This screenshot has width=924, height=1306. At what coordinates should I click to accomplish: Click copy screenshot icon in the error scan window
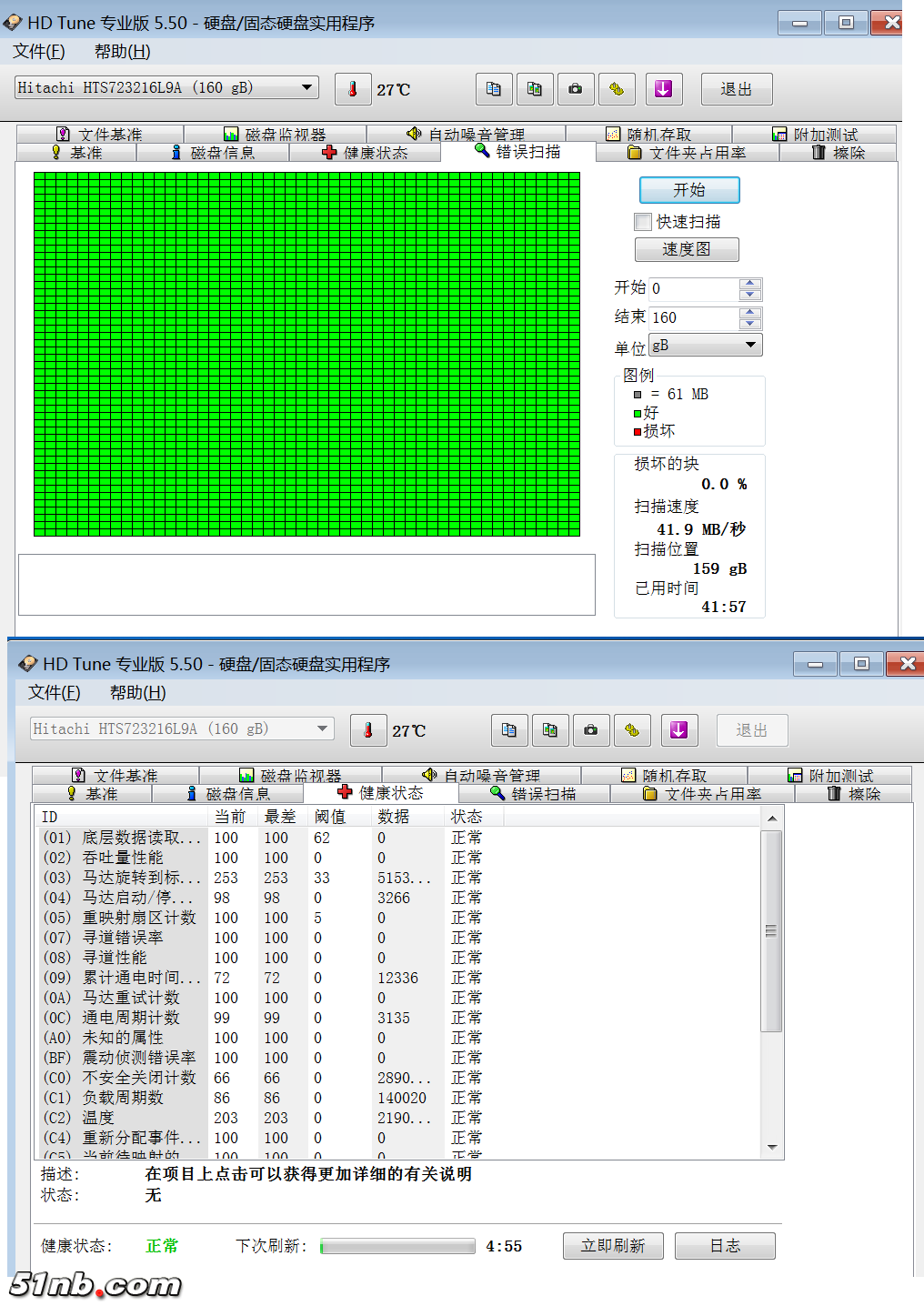[x=535, y=89]
